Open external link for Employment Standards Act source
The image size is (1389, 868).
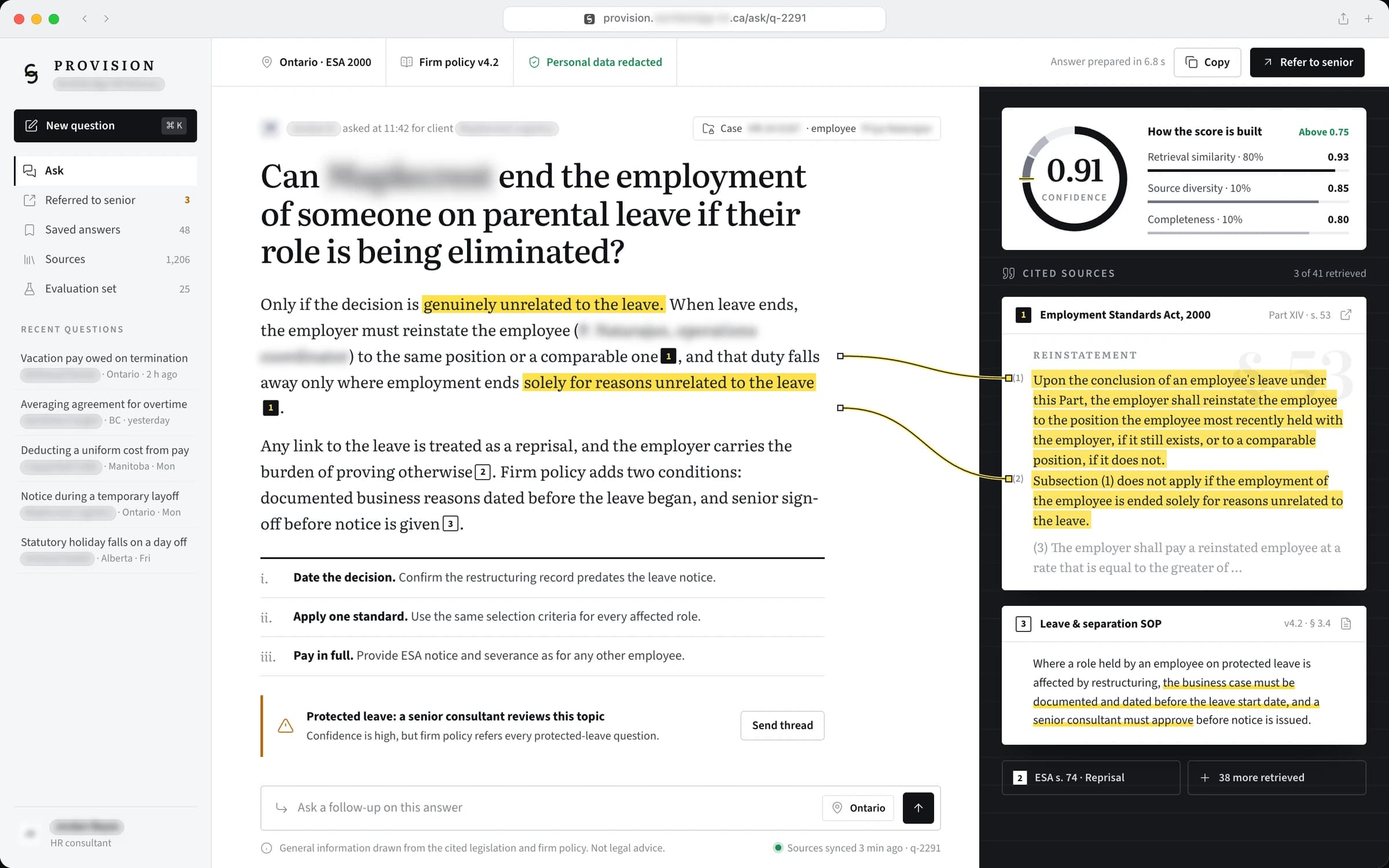coord(1346,315)
